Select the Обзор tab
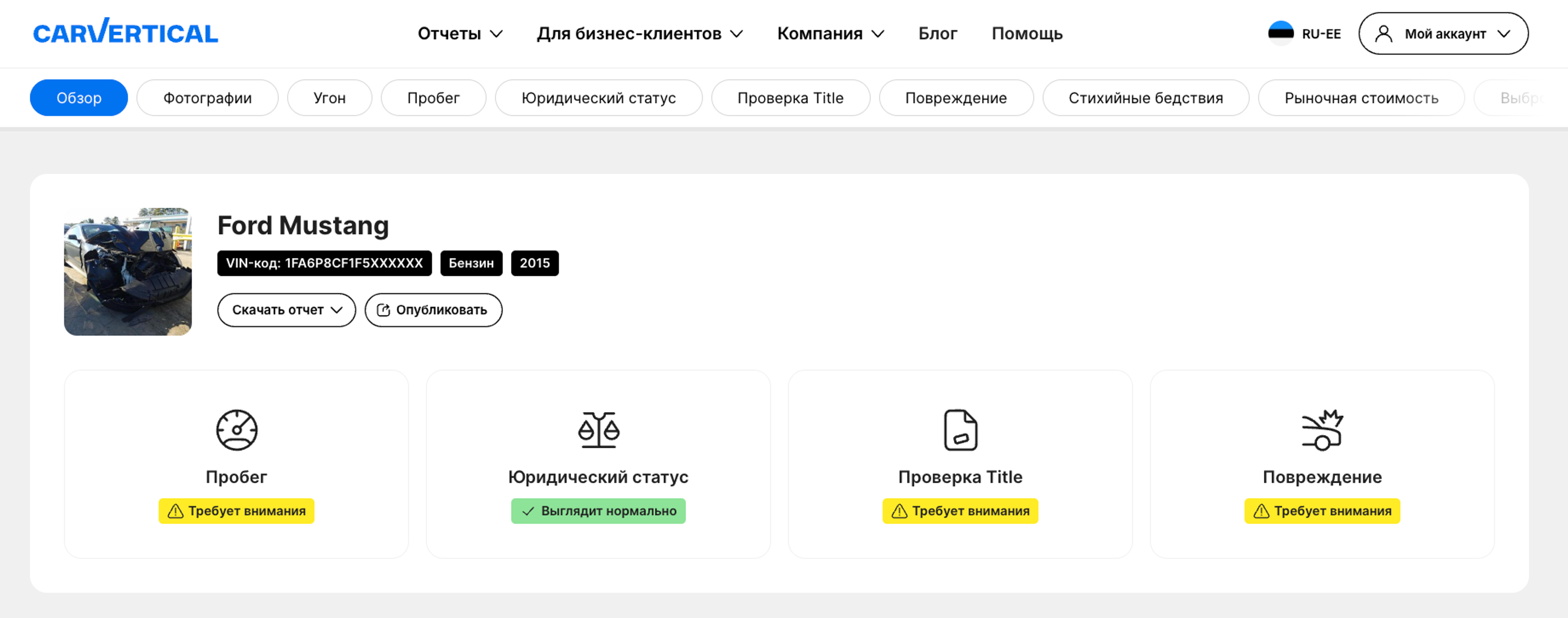Viewport: 1568px width, 618px height. tap(79, 98)
